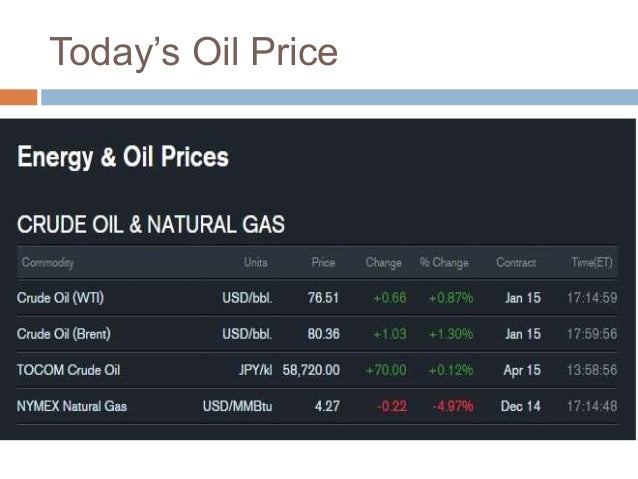Click the Contract column header
The image size is (638, 479).
click(x=516, y=263)
